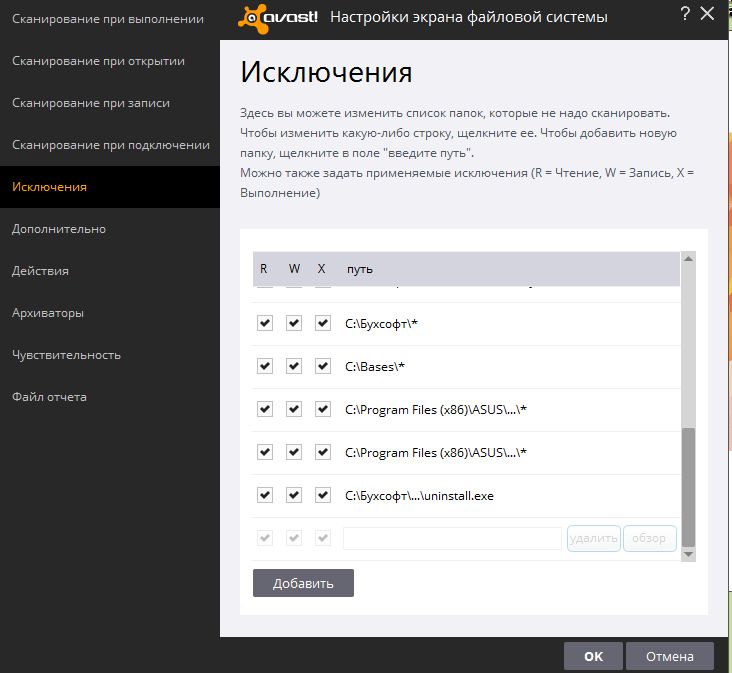
Task: Open Файл отчета section
Action: 49,397
